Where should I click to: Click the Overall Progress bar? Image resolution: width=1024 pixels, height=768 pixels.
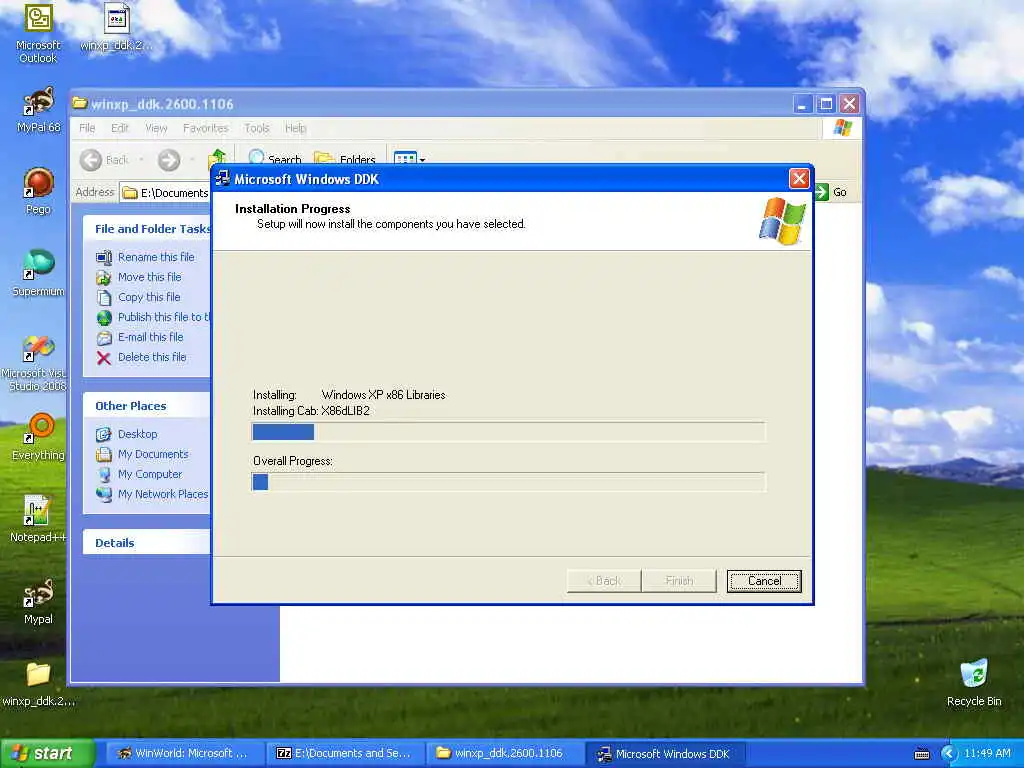(508, 482)
